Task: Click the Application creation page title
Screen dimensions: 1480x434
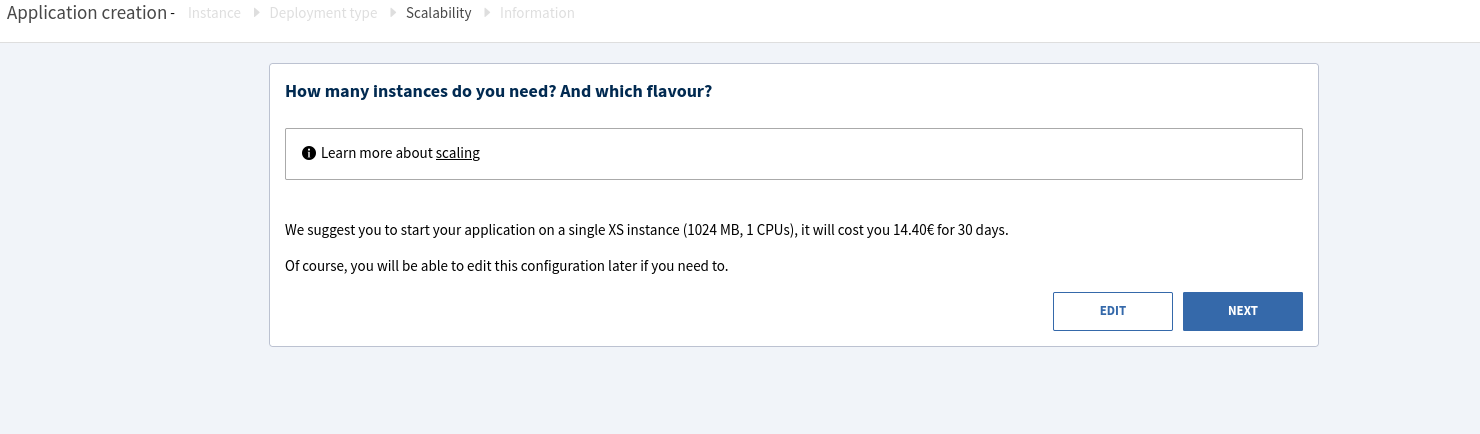Action: click(x=86, y=14)
